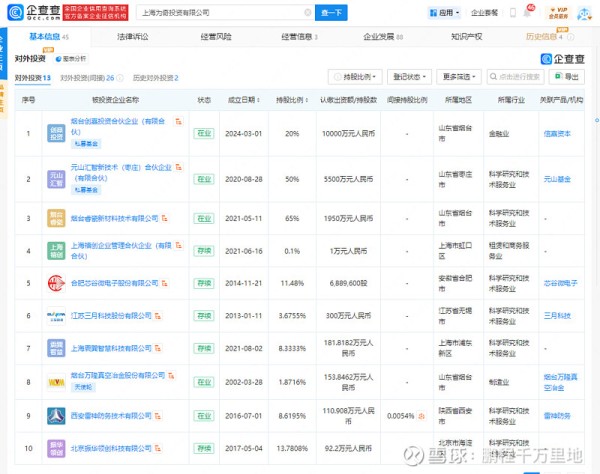This screenshot has width=600, height=474.
Task: Open 上海萌翼智慧科技有限公司 link
Action: (x=111, y=349)
